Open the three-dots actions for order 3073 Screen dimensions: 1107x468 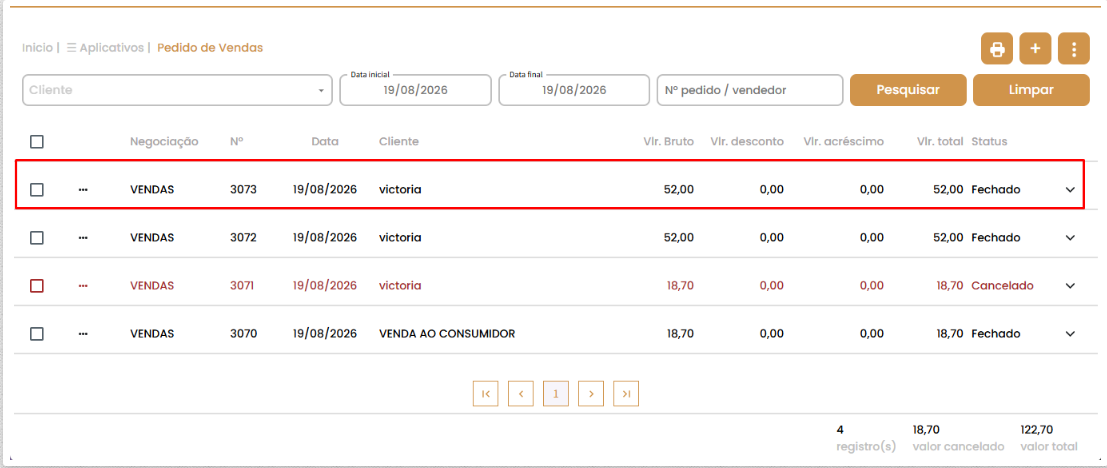(x=83, y=190)
